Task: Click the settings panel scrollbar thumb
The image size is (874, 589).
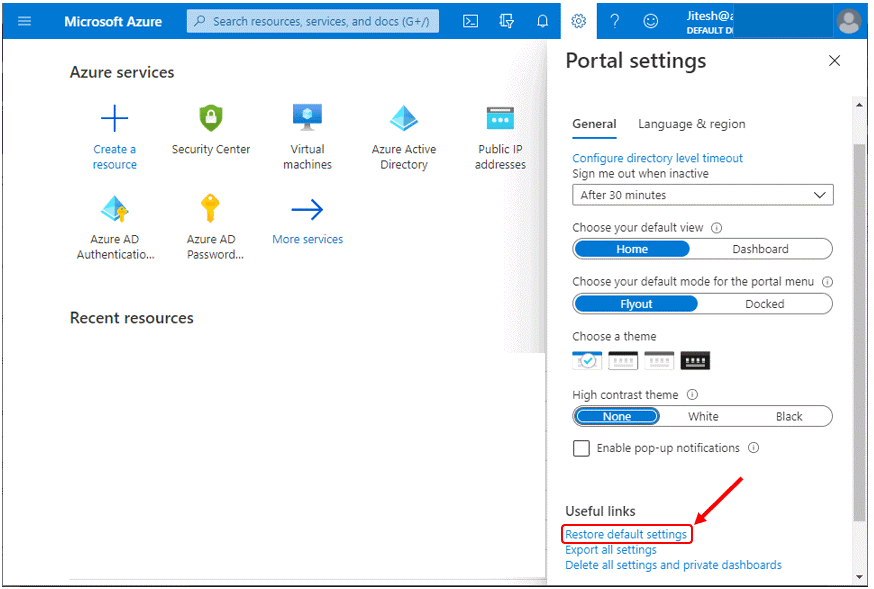Action: 859,332
